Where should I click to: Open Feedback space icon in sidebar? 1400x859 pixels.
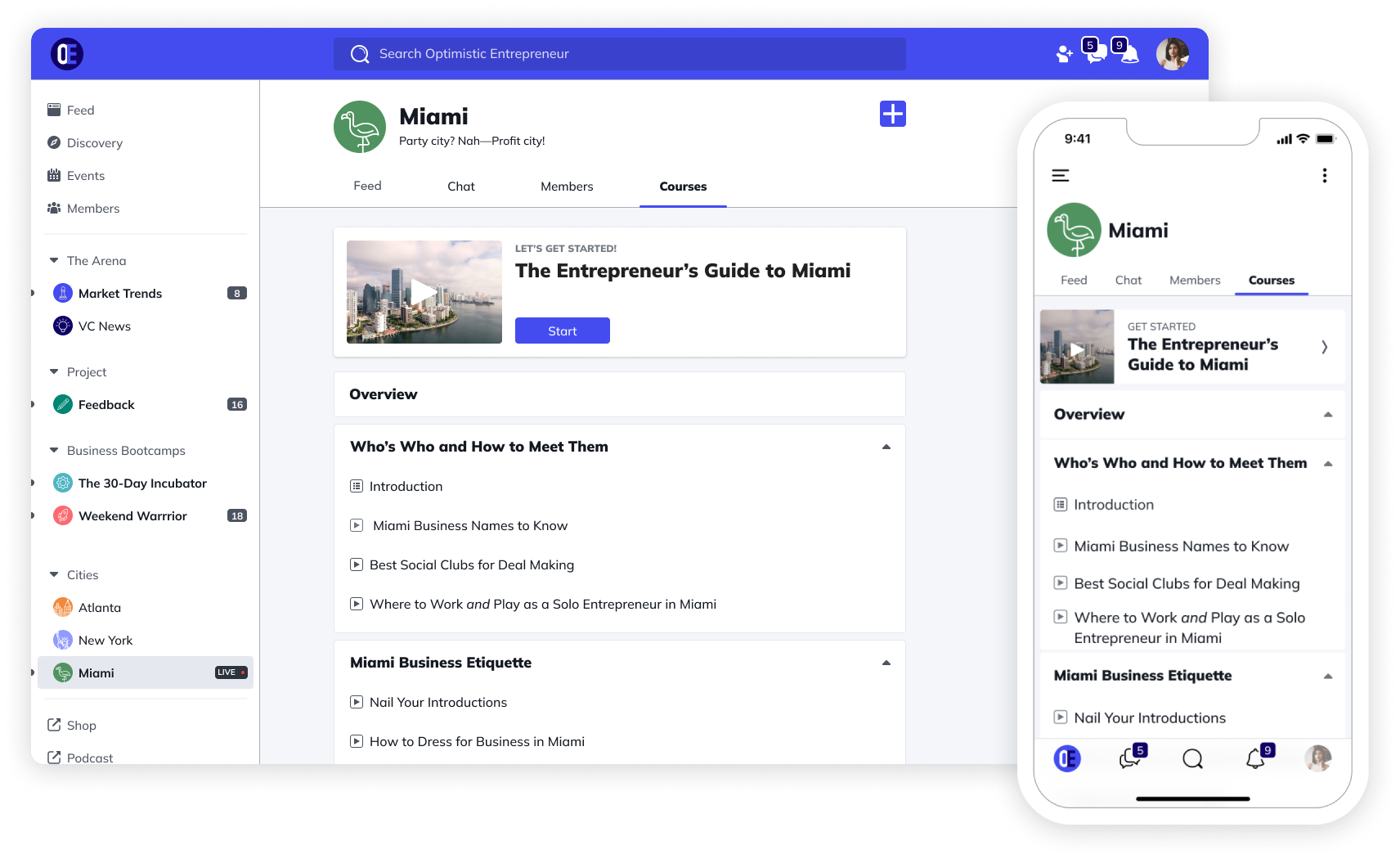[x=63, y=404]
